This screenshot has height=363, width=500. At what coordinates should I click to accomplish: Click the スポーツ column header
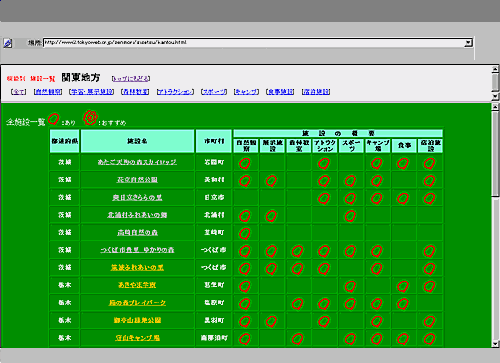[351, 146]
